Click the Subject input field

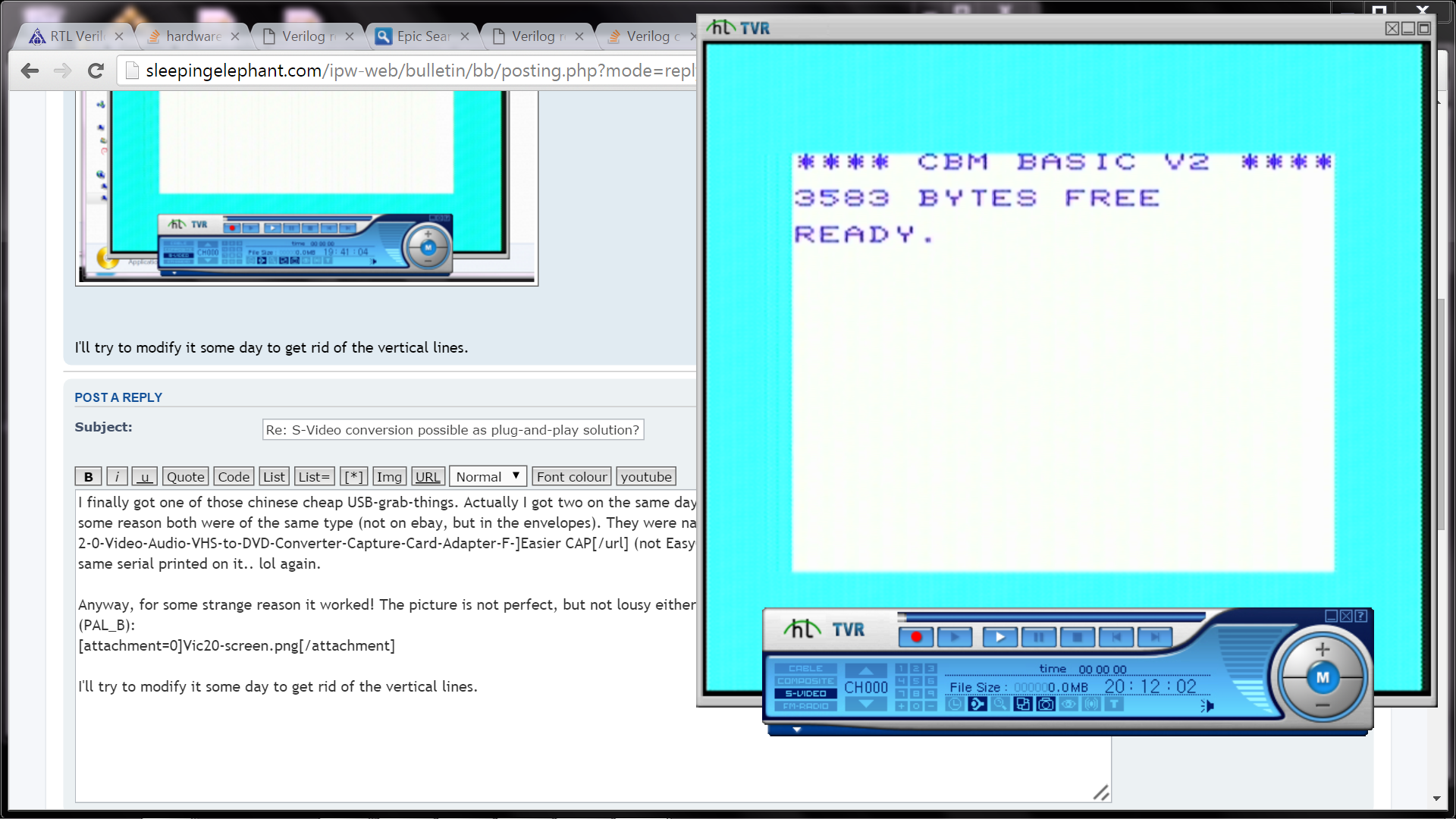click(453, 429)
